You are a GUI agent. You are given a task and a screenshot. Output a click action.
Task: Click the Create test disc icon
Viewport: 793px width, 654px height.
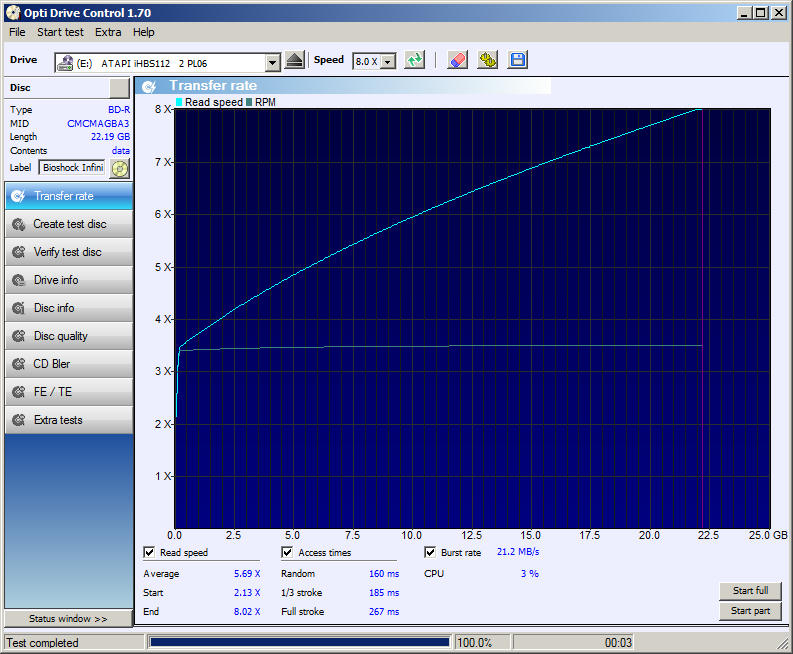pos(18,224)
